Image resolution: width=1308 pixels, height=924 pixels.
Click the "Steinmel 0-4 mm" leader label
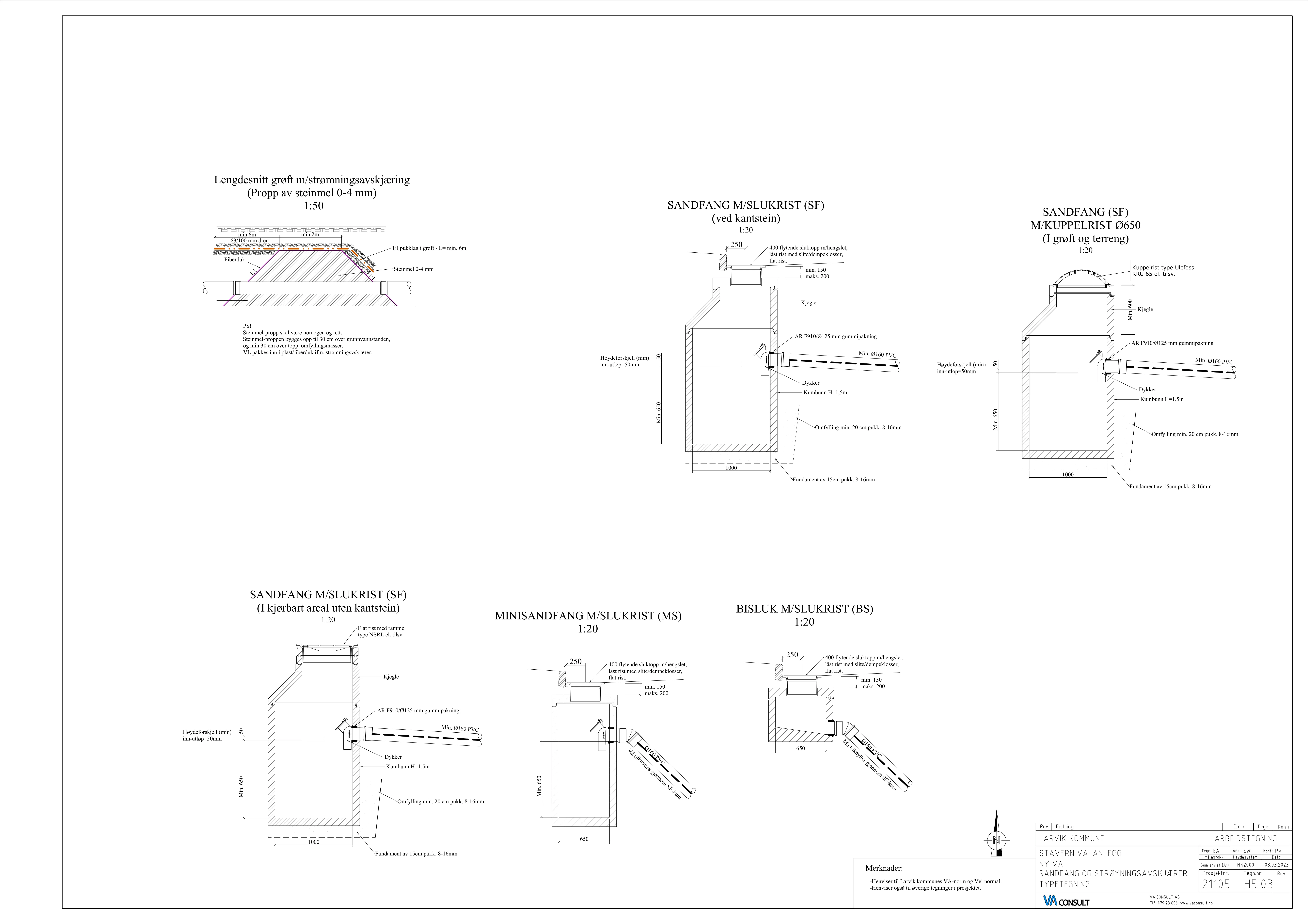pos(414,269)
